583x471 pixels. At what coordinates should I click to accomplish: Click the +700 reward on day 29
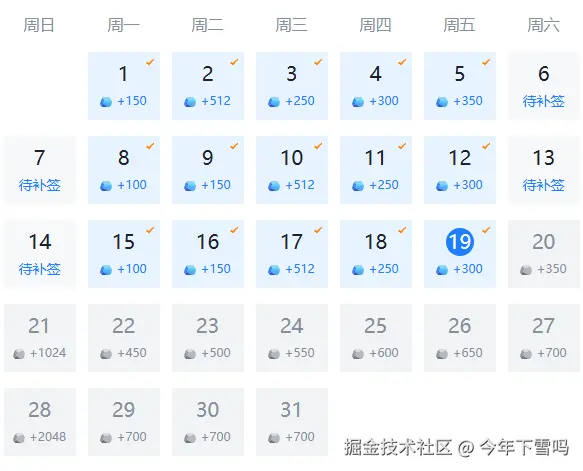coord(132,437)
